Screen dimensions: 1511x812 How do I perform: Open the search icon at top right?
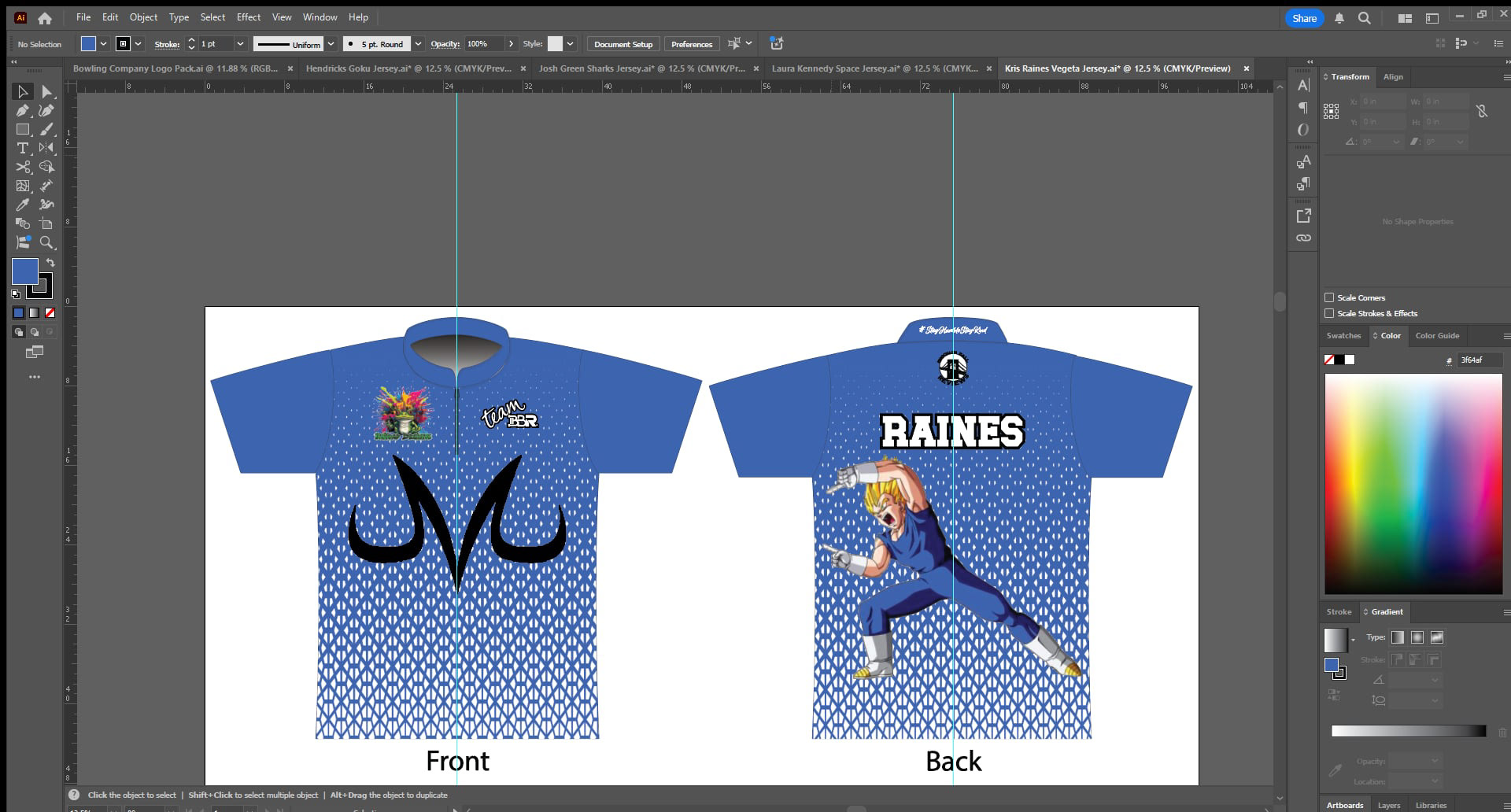pos(1365,18)
